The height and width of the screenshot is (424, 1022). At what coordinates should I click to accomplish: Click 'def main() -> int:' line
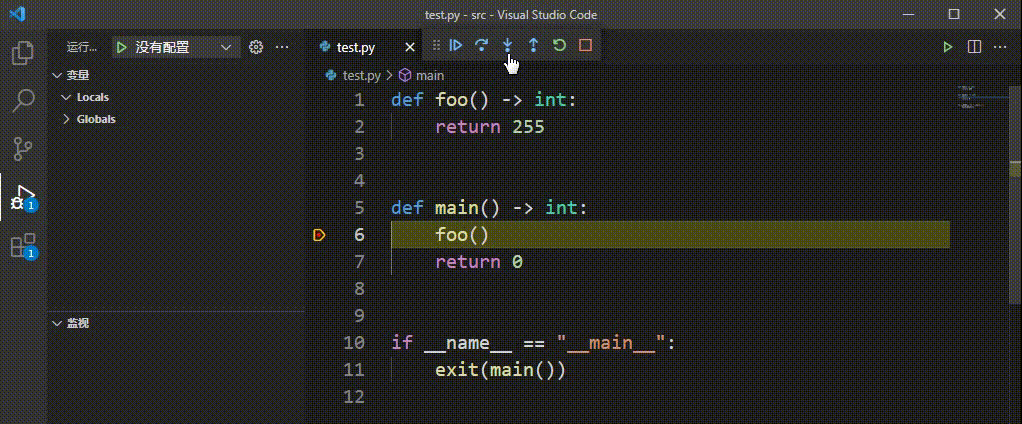pyautogui.click(x=489, y=208)
